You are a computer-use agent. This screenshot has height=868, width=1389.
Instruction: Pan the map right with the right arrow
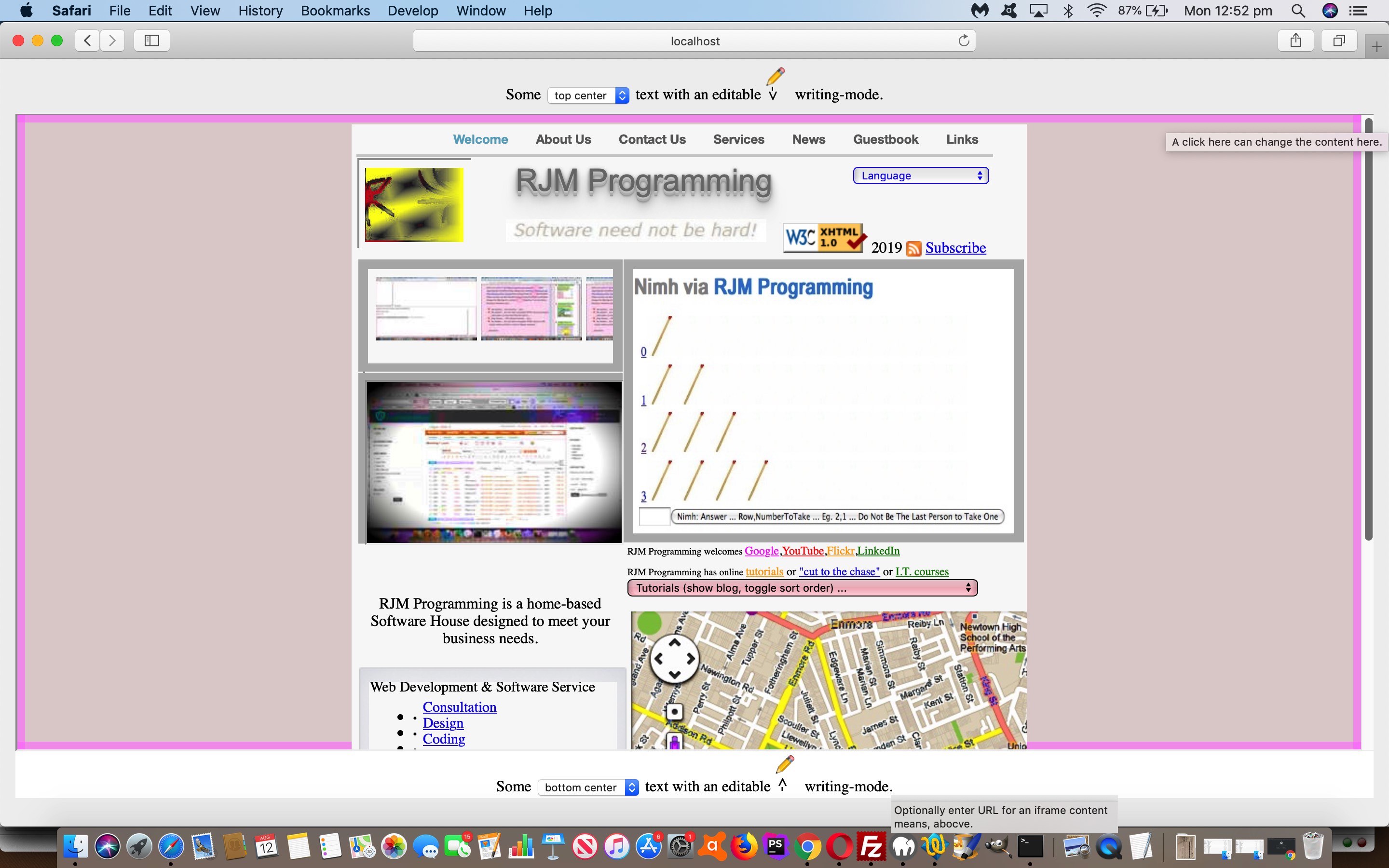[x=691, y=658]
